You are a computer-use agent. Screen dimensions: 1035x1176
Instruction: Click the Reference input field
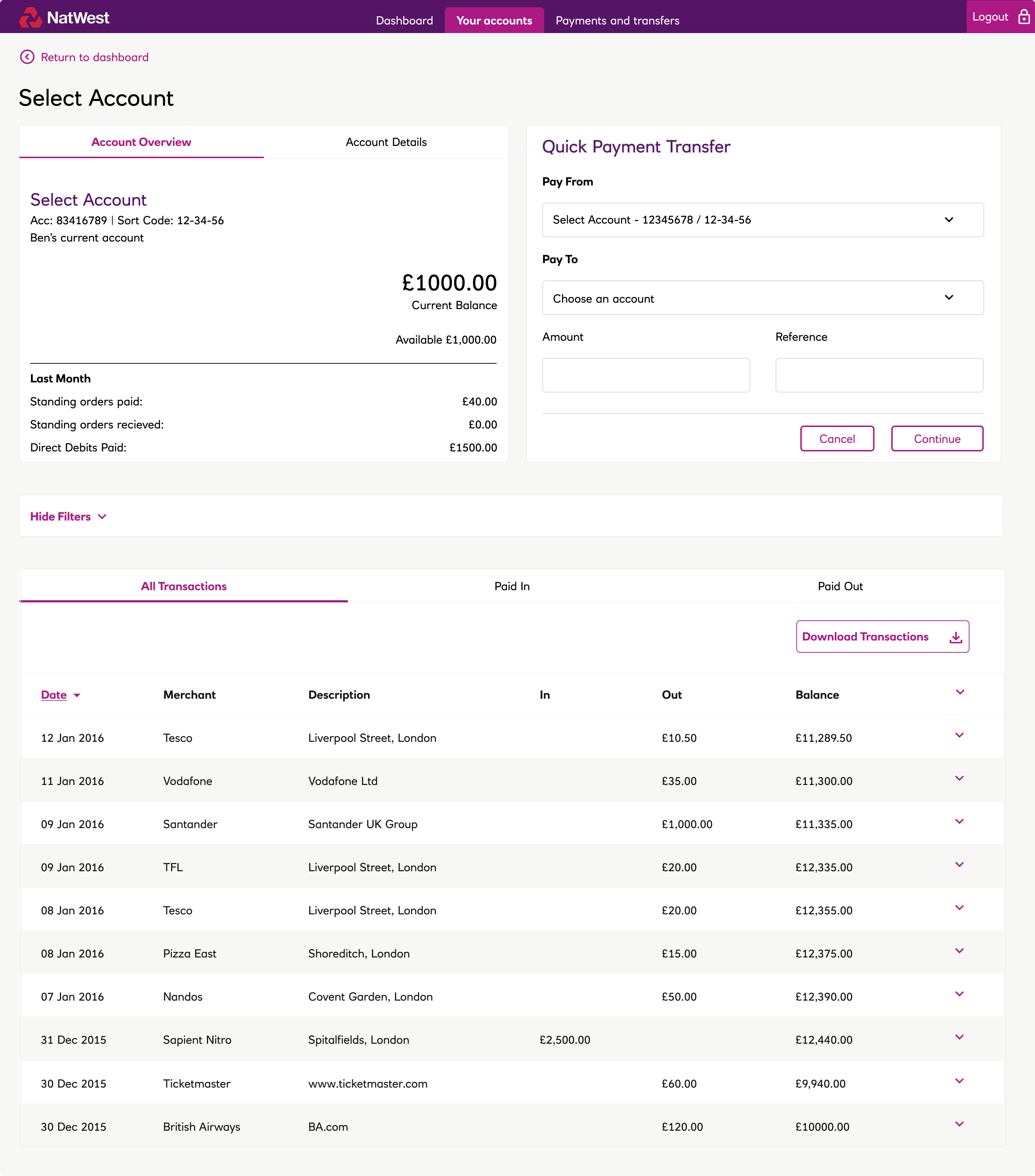pyautogui.click(x=879, y=375)
